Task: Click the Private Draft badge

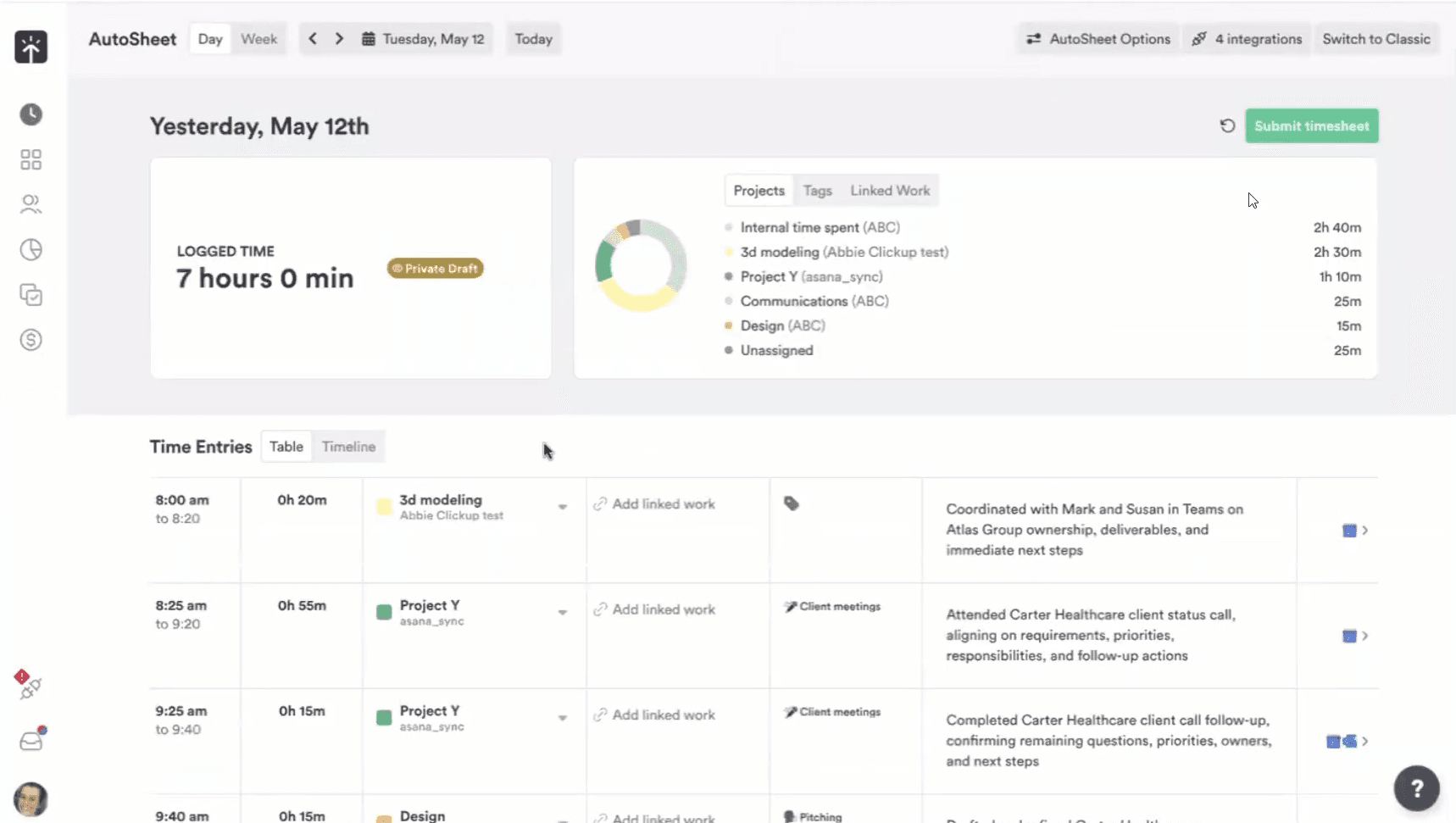Action: [x=436, y=269]
